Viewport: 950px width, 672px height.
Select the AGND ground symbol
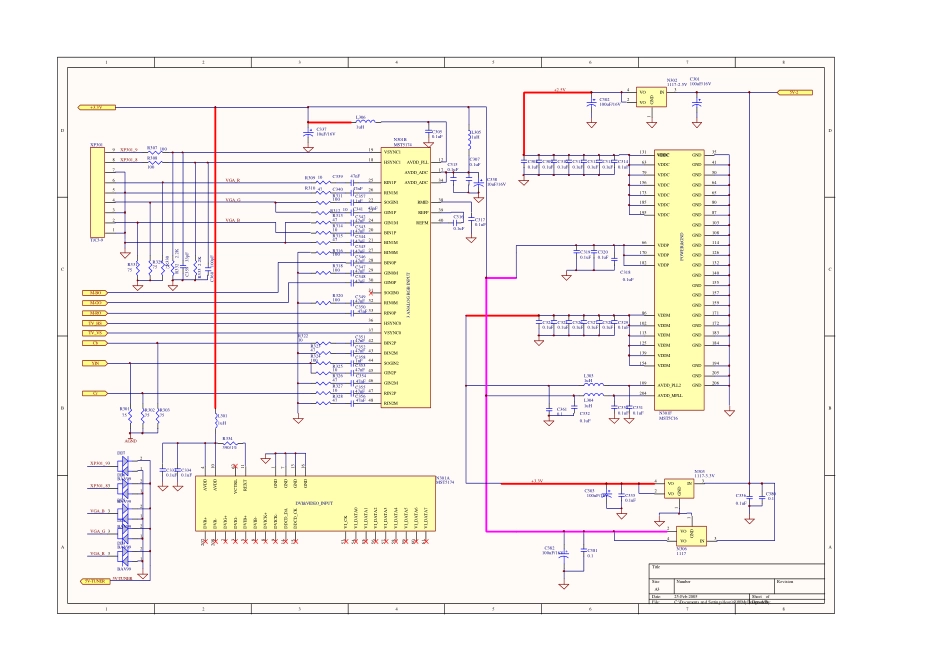pos(128,440)
